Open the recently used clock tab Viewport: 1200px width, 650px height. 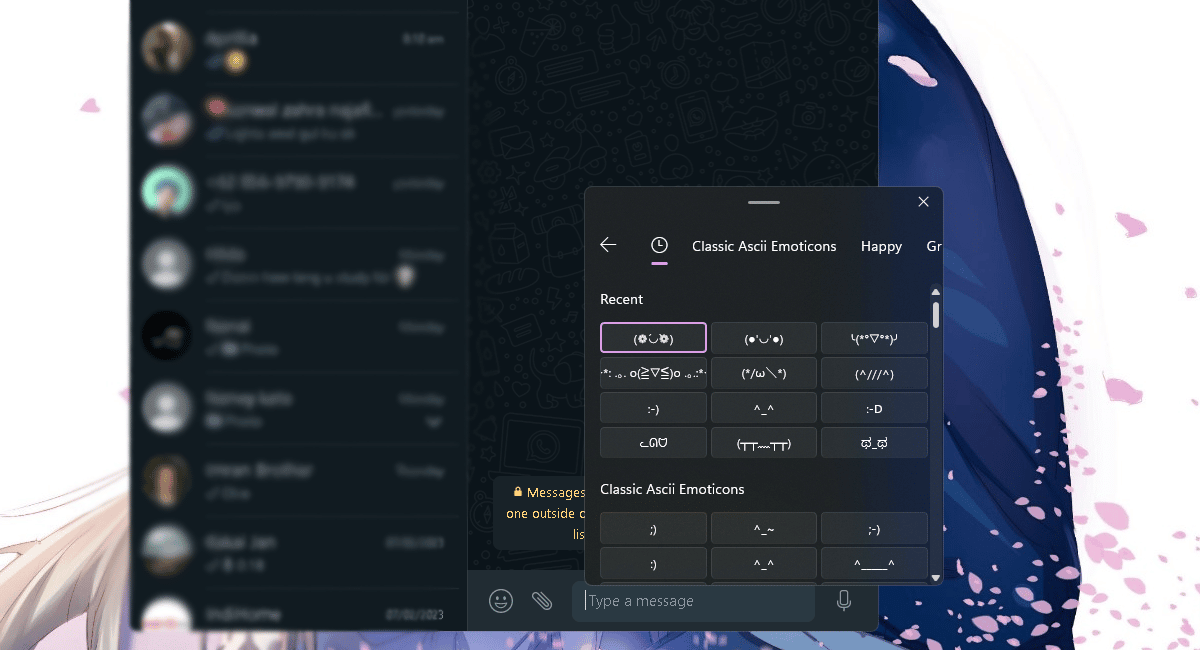click(659, 245)
